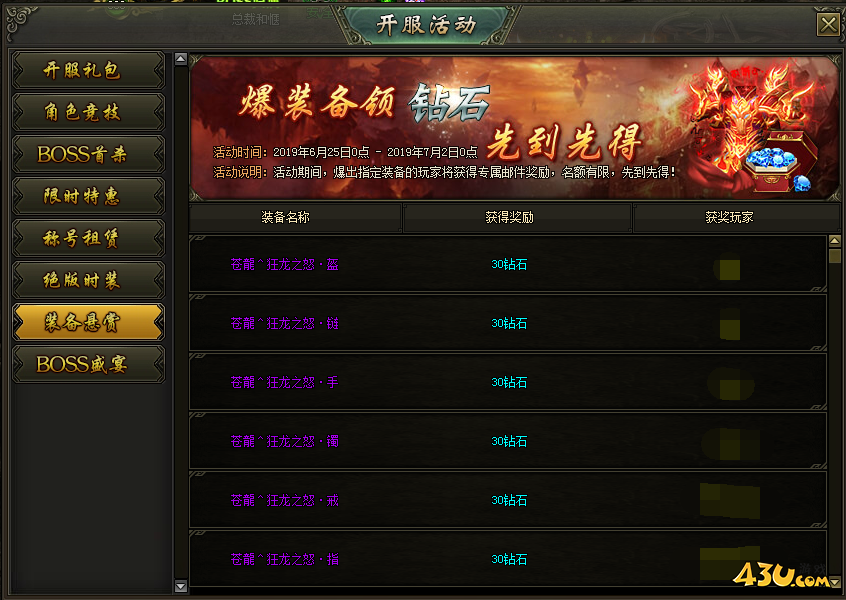Open the BOSS盛宴 tab
This screenshot has width=846, height=600.
click(88, 364)
